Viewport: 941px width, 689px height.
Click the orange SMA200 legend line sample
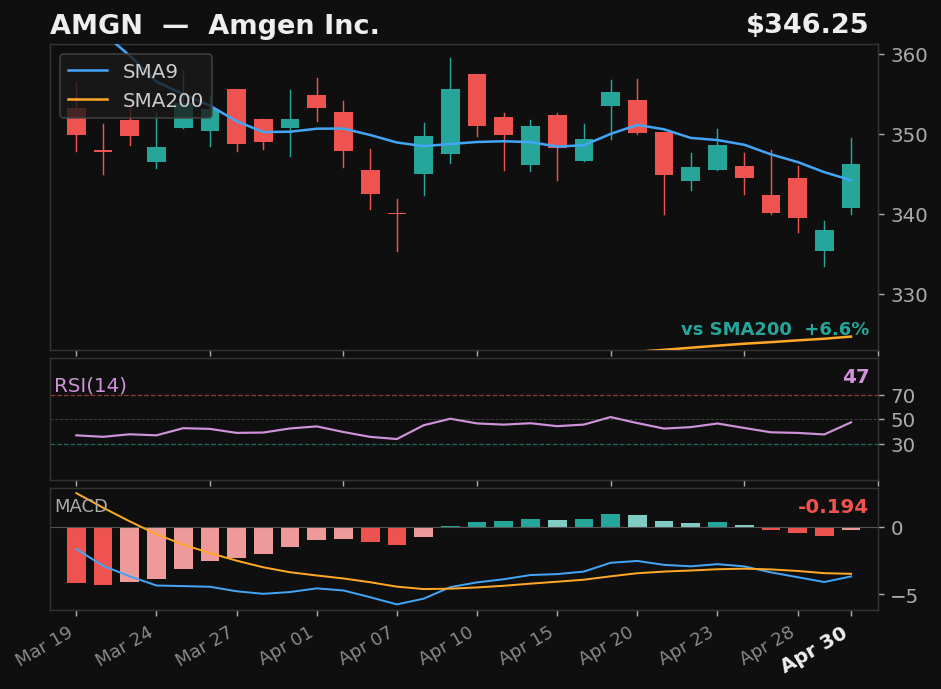tap(88, 100)
